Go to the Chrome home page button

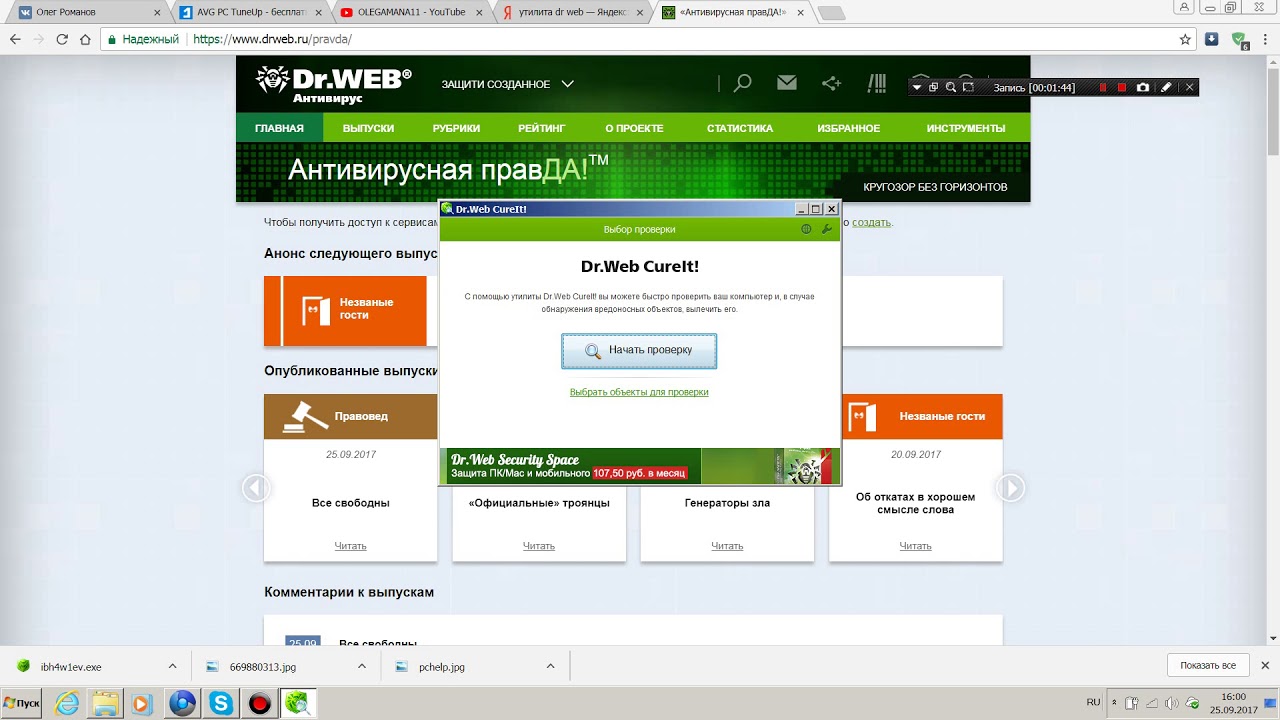pos(86,39)
